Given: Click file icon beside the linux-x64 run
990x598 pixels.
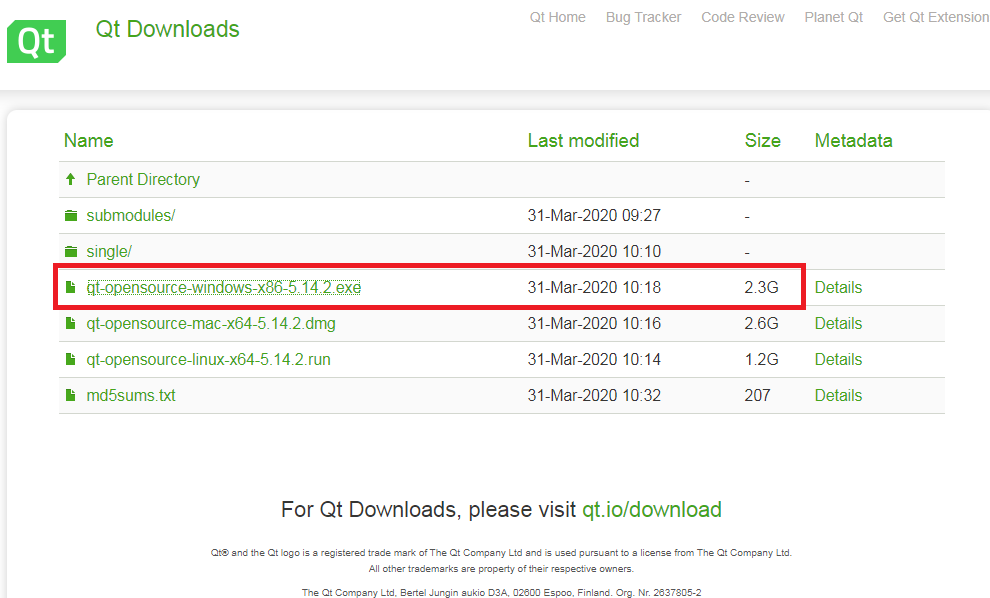Looking at the screenshot, I should [71, 359].
